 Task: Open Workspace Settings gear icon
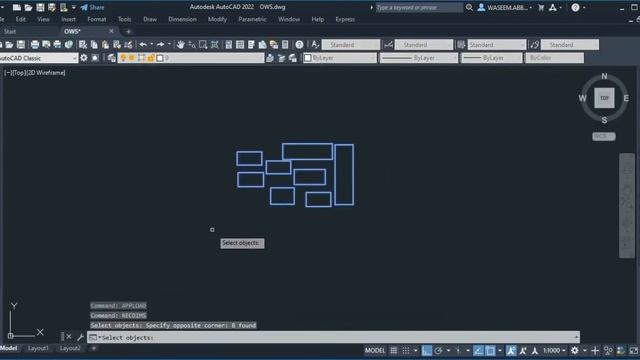[x=84, y=58]
